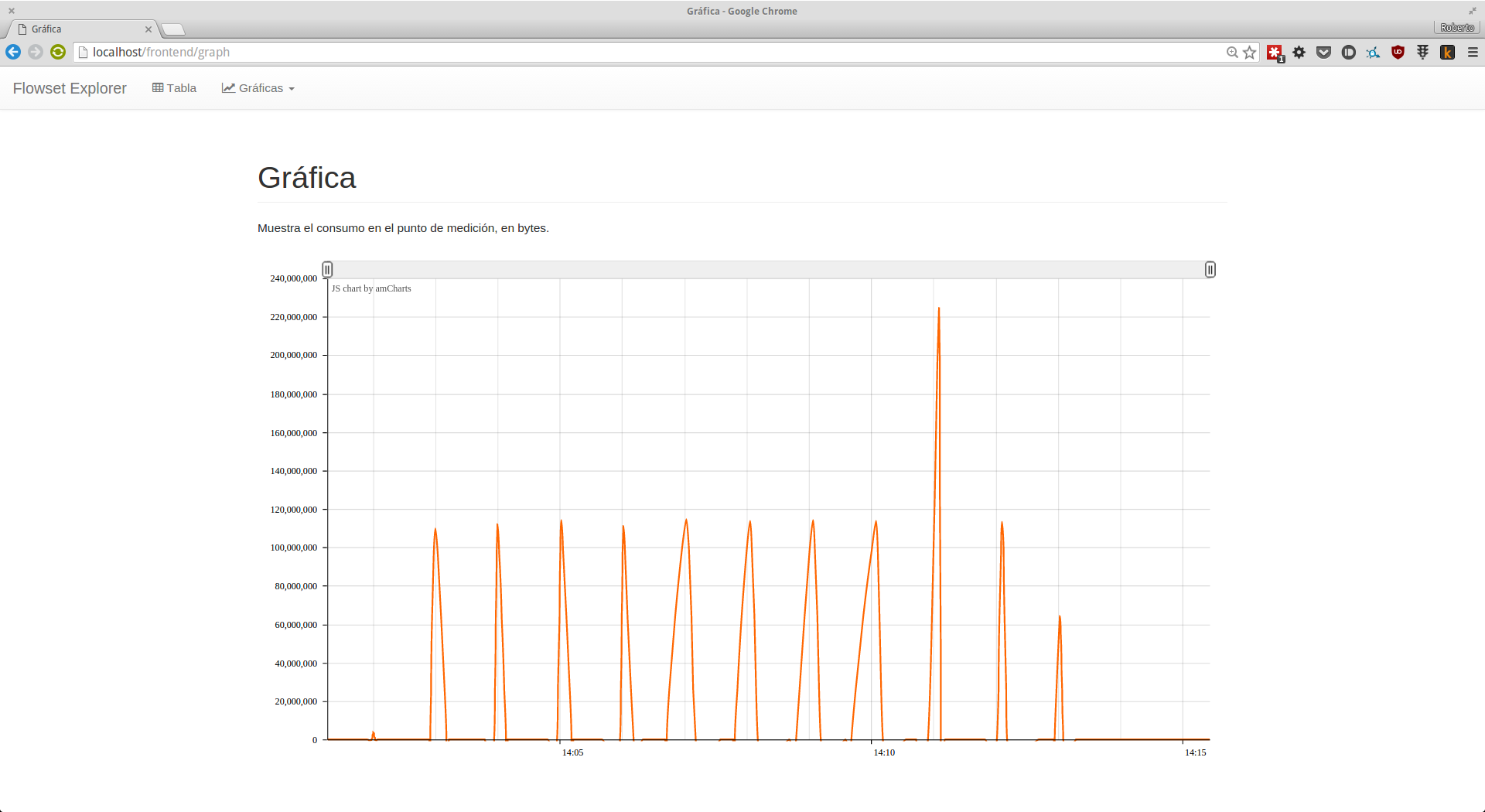Image resolution: width=1485 pixels, height=812 pixels.
Task: Click the '120,000,000' axis value
Action: [293, 510]
